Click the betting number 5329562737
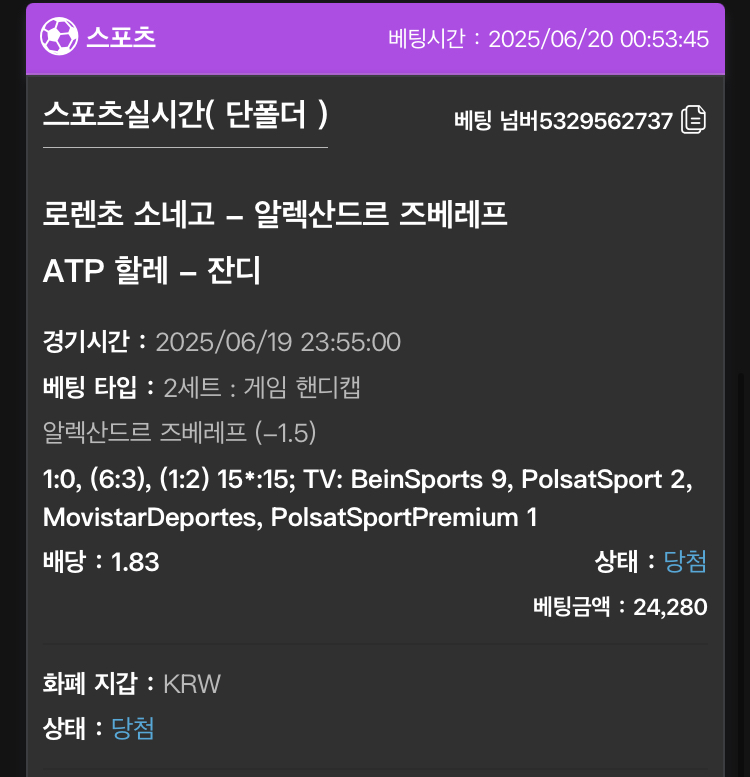The image size is (750, 777). [x=606, y=120]
